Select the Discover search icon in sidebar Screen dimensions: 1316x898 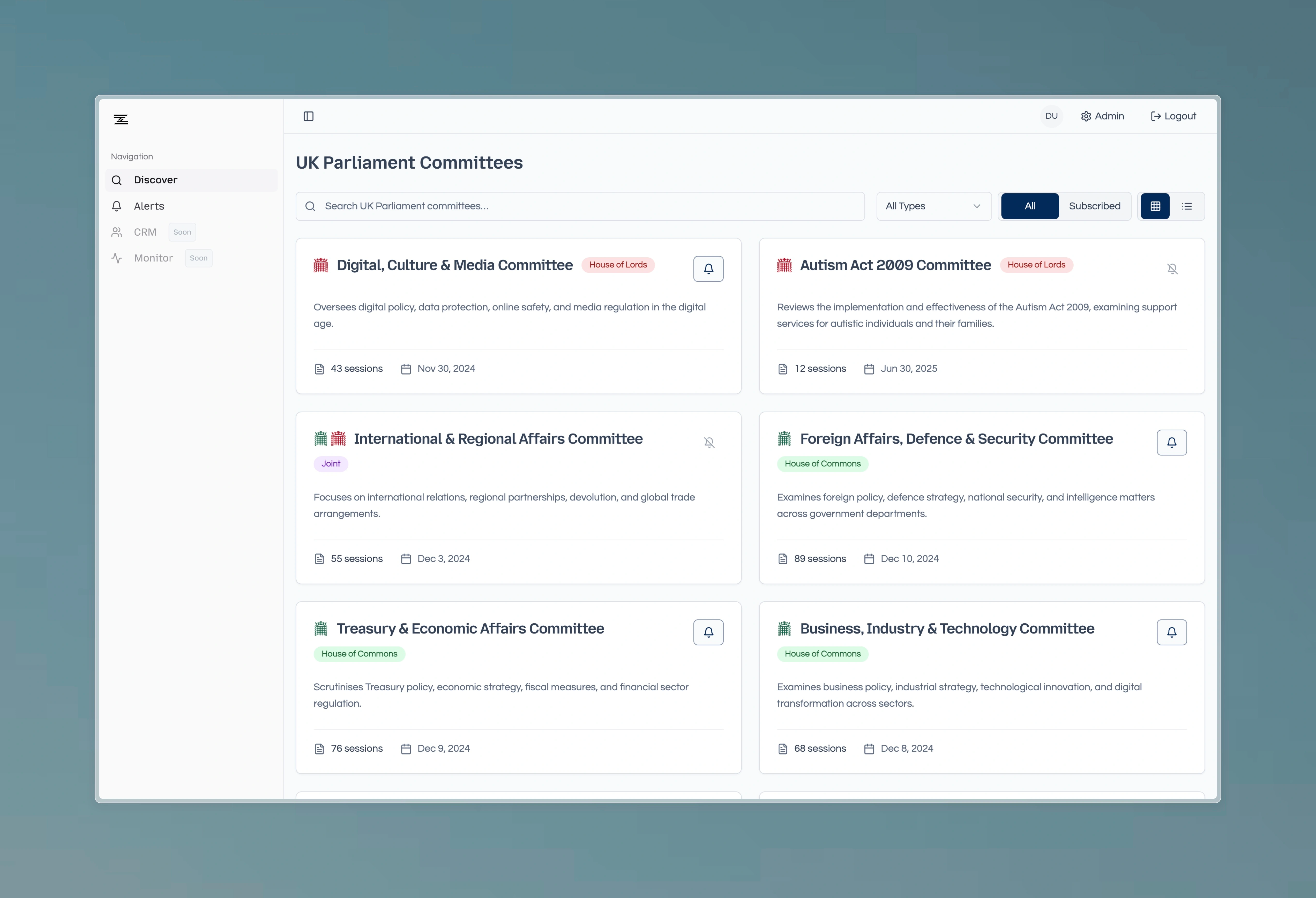point(117,179)
